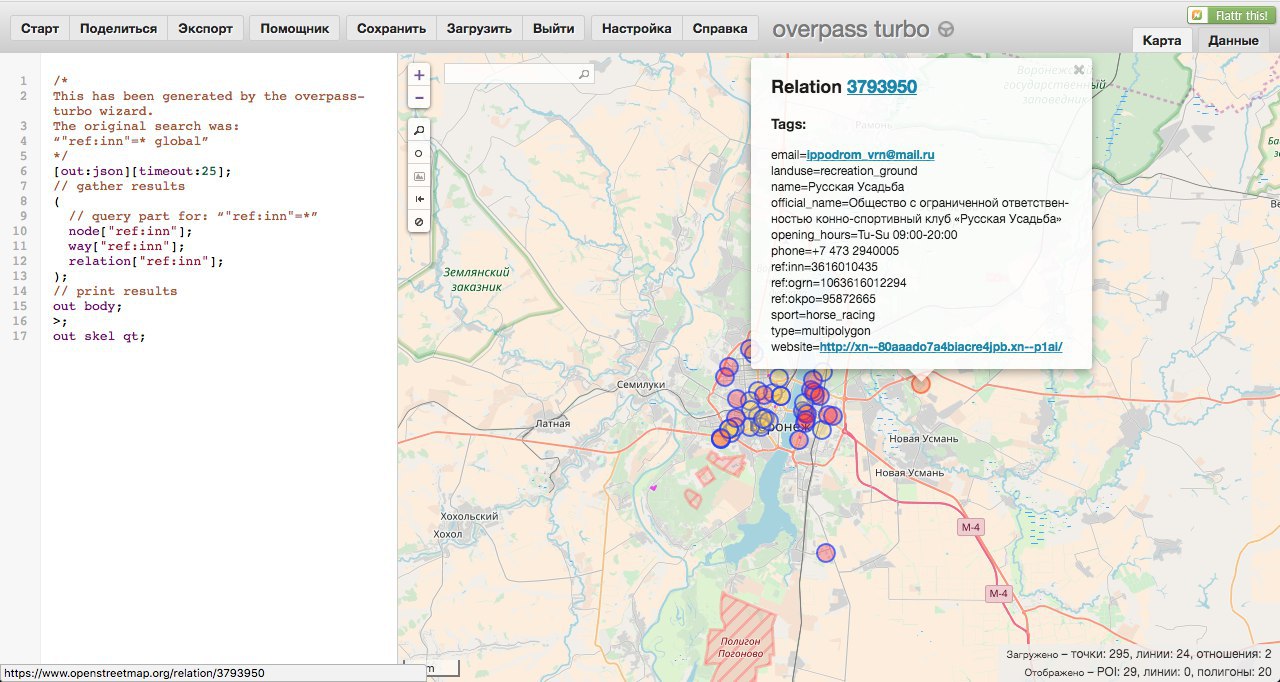1280x682 pixels.
Task: Click the Загружено loaded-data status line
Action: tap(1139, 654)
